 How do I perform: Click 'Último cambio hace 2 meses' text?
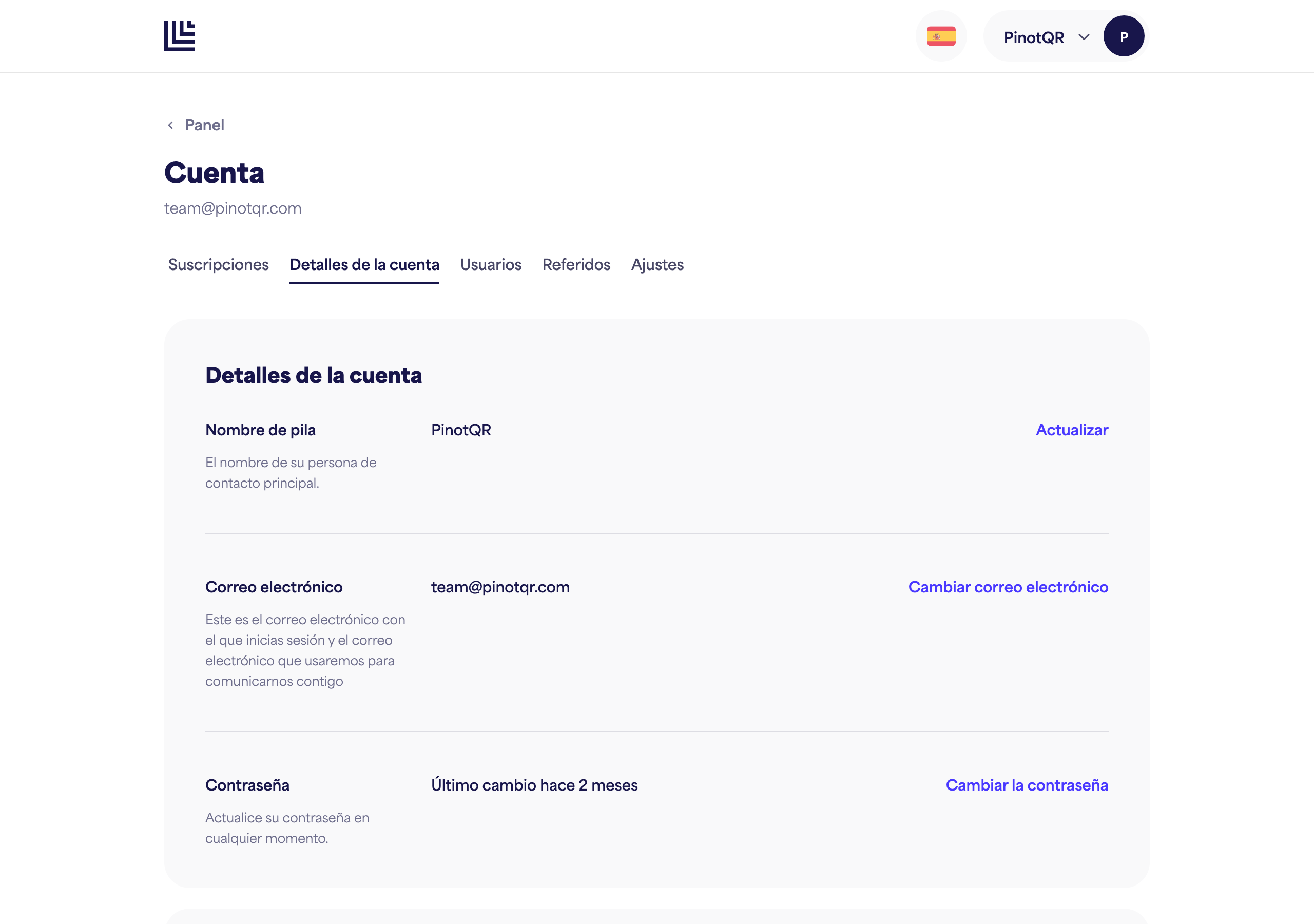click(534, 785)
